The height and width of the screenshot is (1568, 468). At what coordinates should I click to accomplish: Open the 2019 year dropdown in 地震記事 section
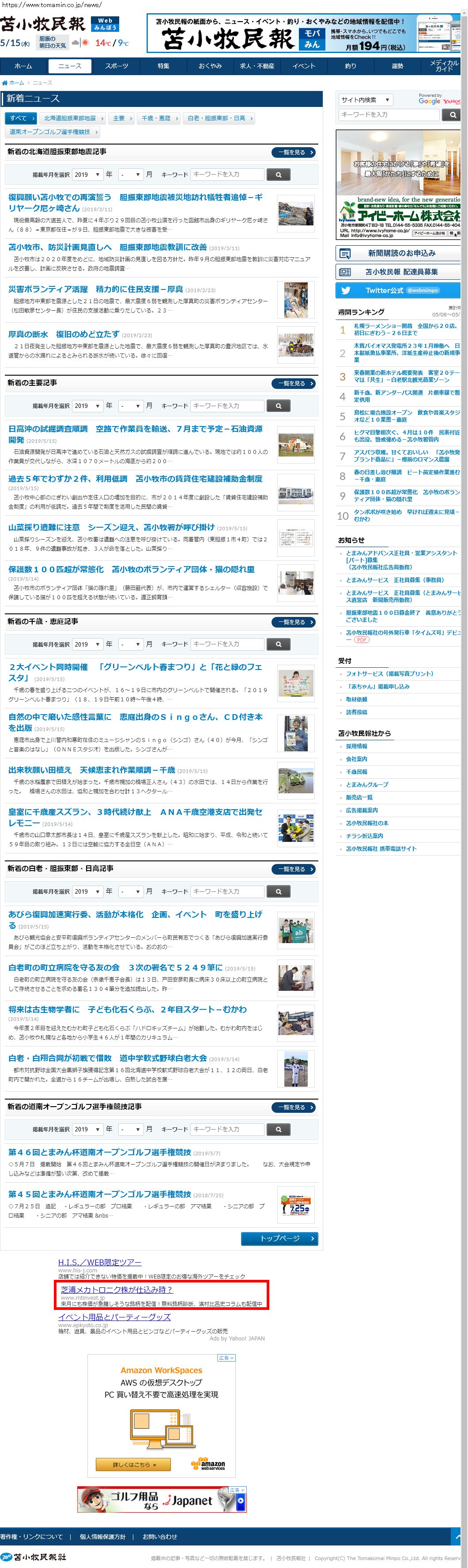coord(87,175)
